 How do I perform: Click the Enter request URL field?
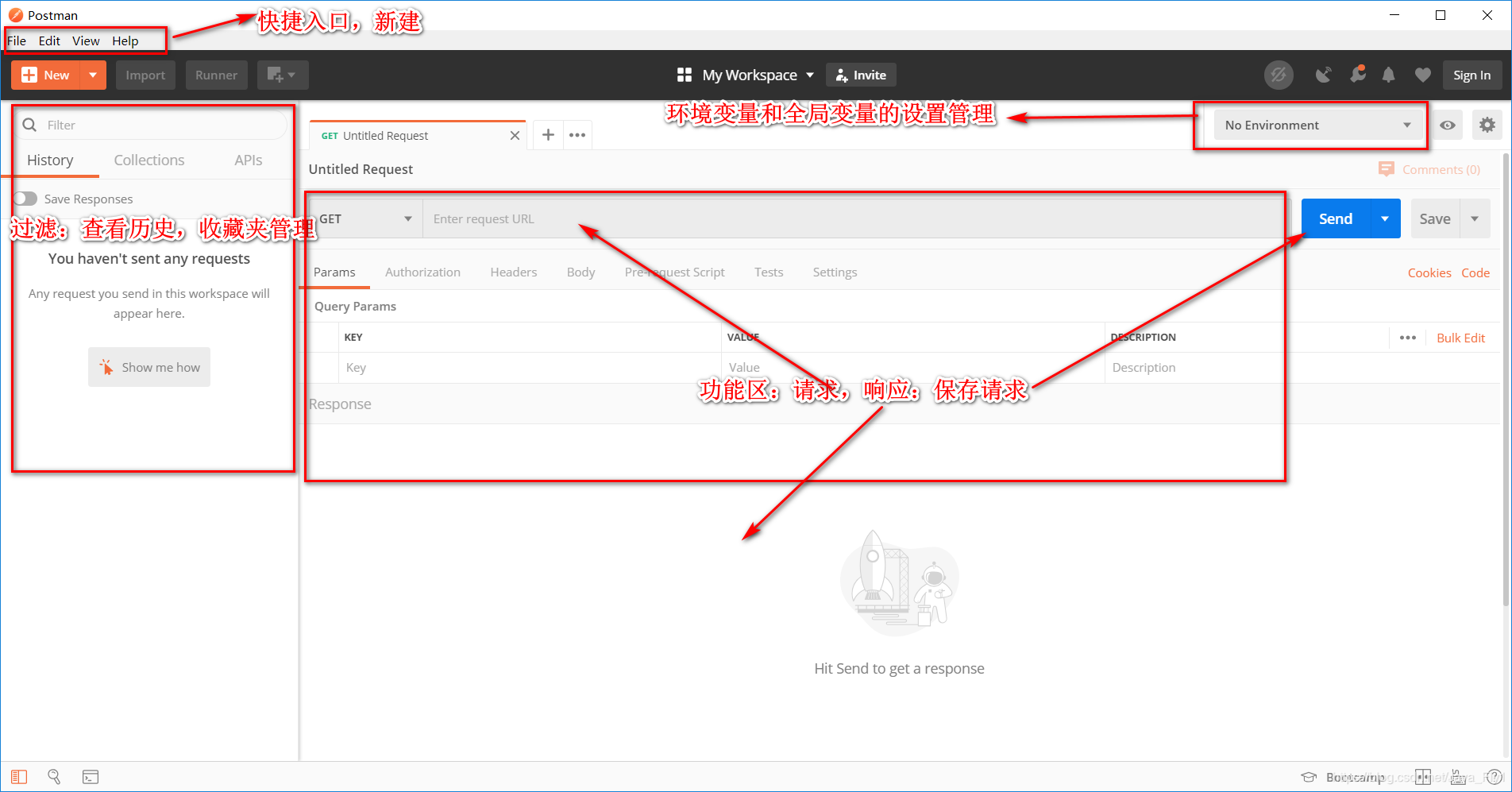pos(854,218)
